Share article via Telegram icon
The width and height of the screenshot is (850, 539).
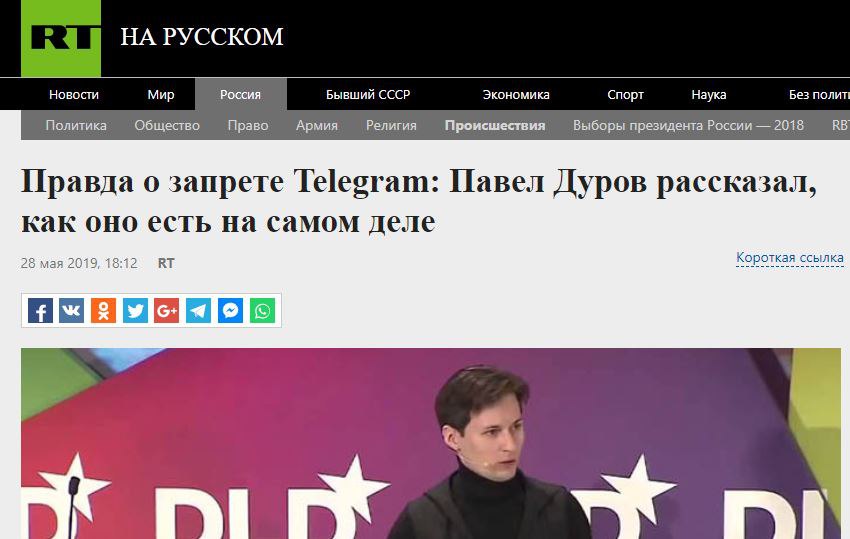tap(198, 311)
